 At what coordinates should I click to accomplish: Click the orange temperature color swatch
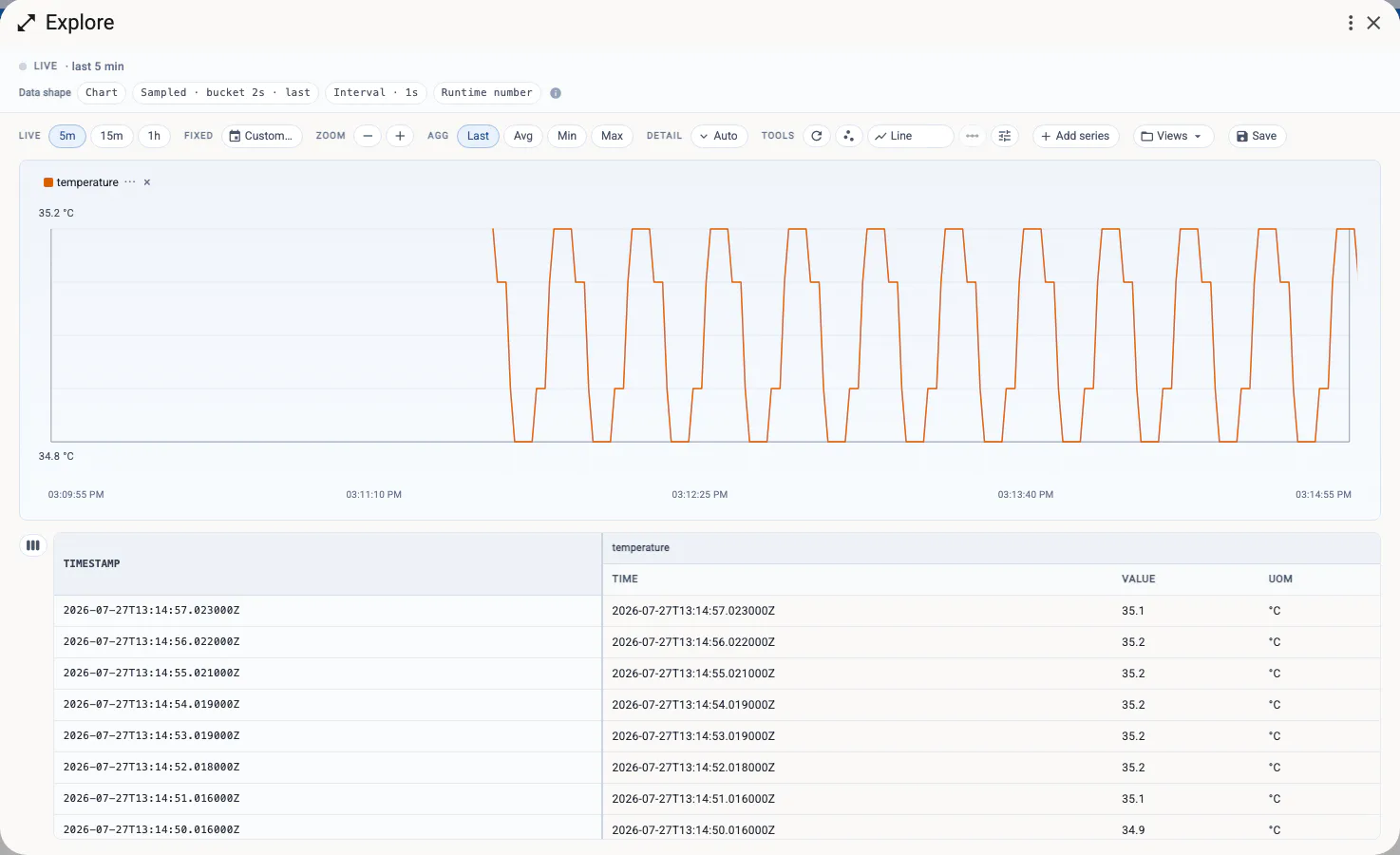pyautogui.click(x=48, y=182)
